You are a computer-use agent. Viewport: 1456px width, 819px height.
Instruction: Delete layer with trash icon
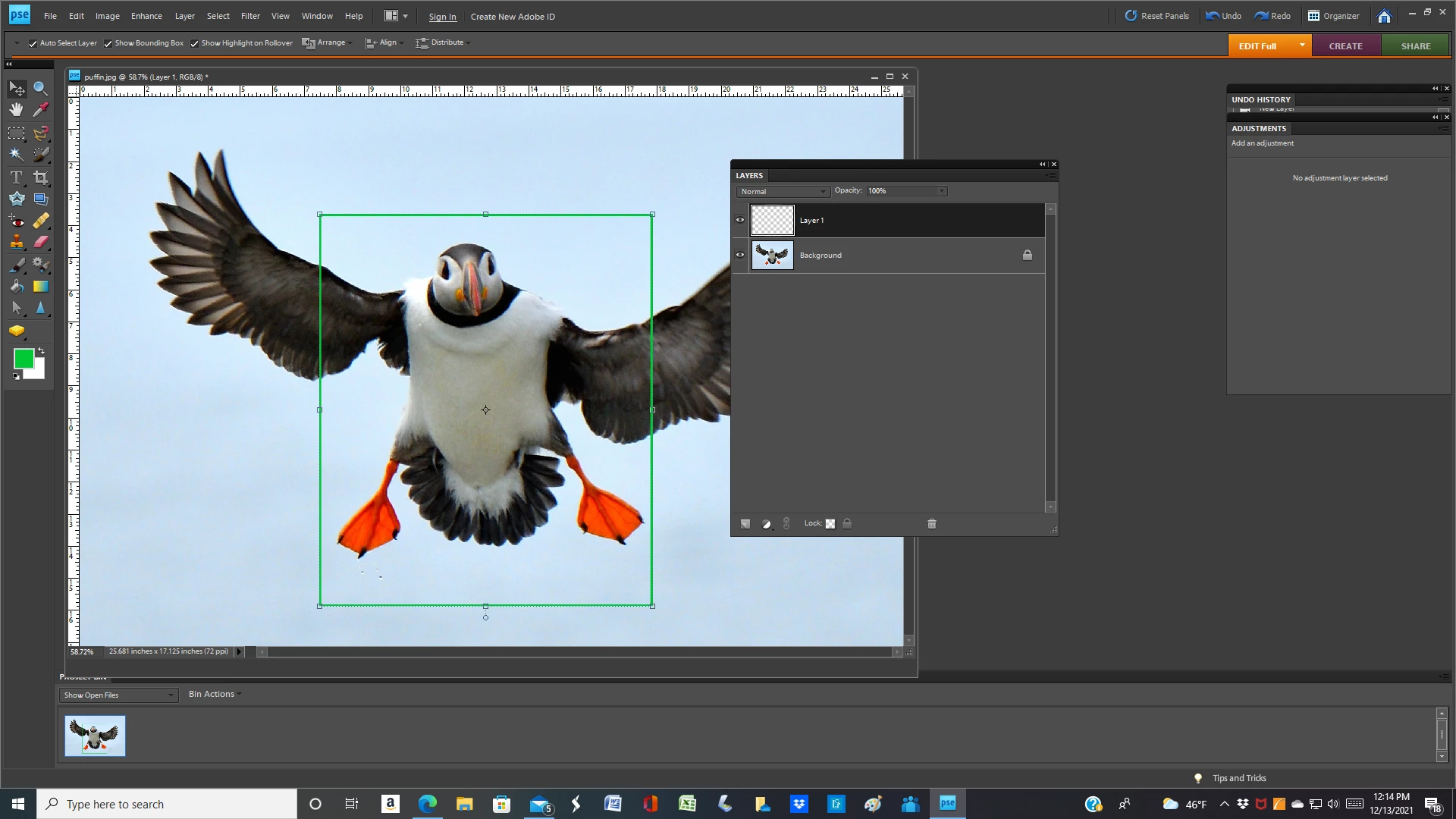[x=932, y=524]
